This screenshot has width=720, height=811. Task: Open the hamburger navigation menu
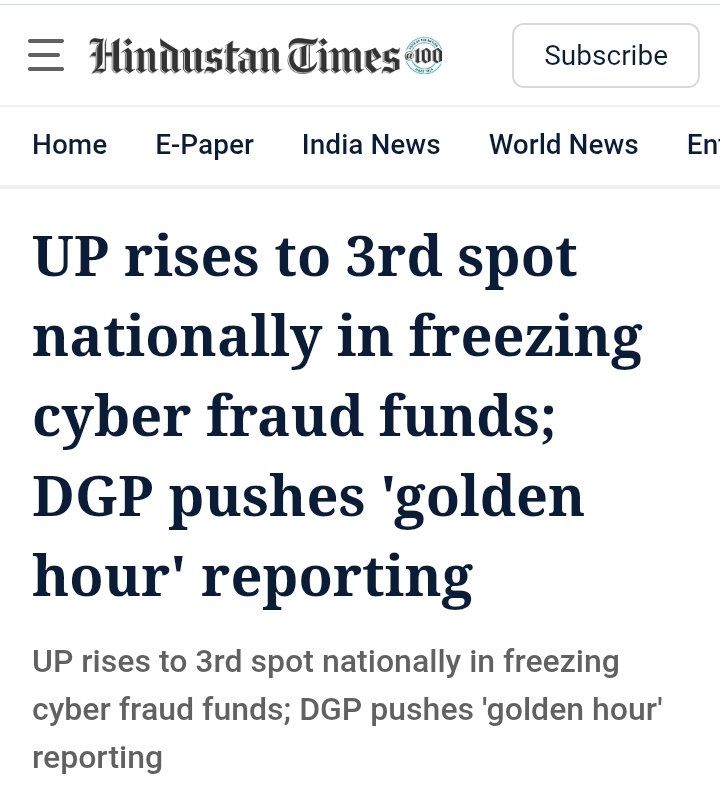coord(46,55)
